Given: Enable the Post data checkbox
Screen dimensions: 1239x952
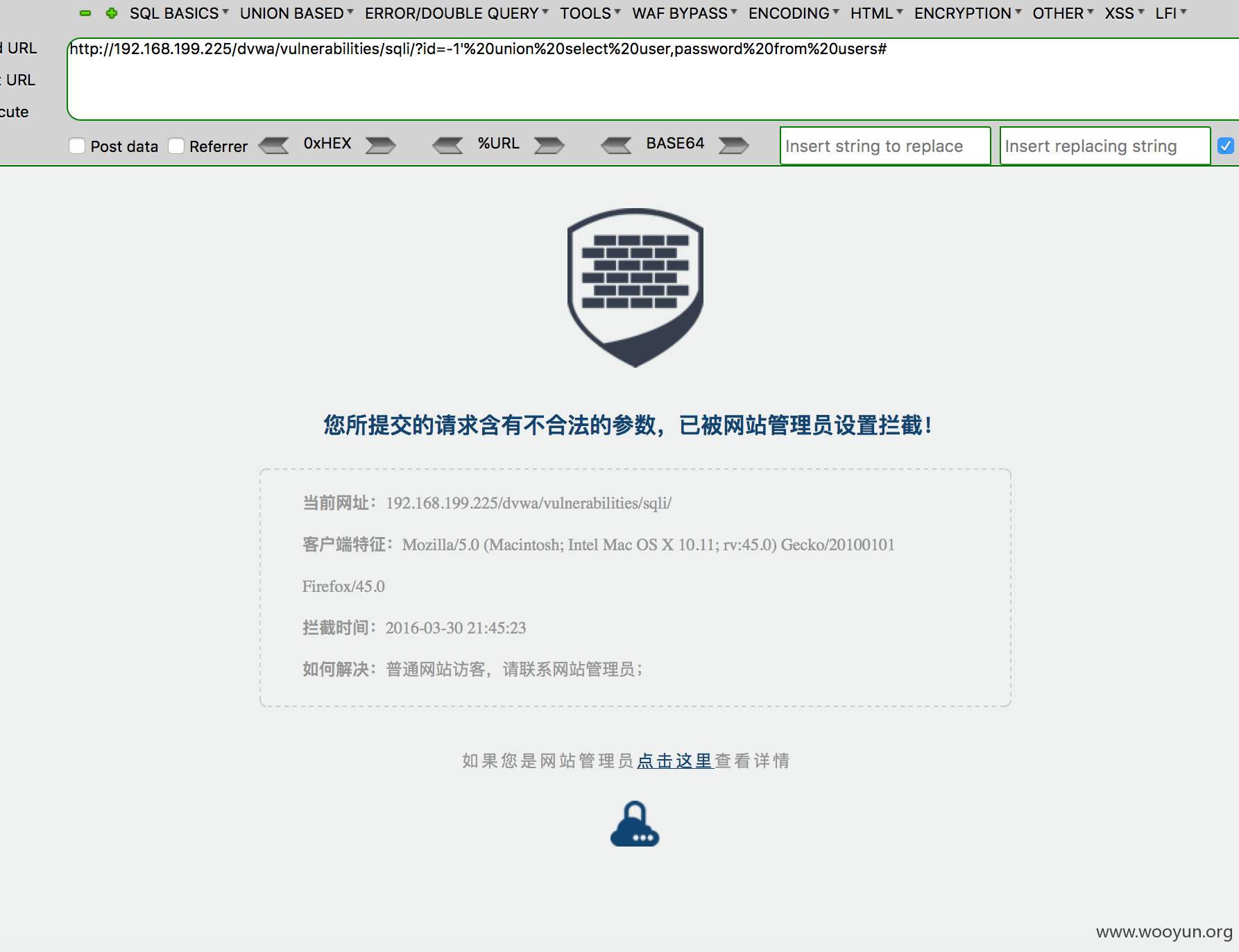Looking at the screenshot, I should 77,146.
